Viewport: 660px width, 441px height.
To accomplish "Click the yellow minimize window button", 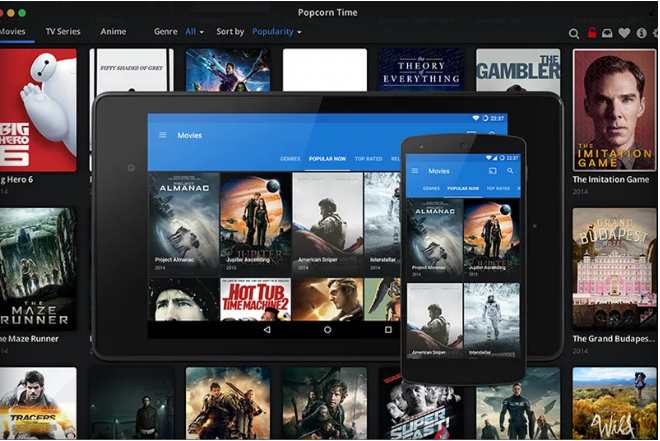I will pyautogui.click(x=11, y=13).
